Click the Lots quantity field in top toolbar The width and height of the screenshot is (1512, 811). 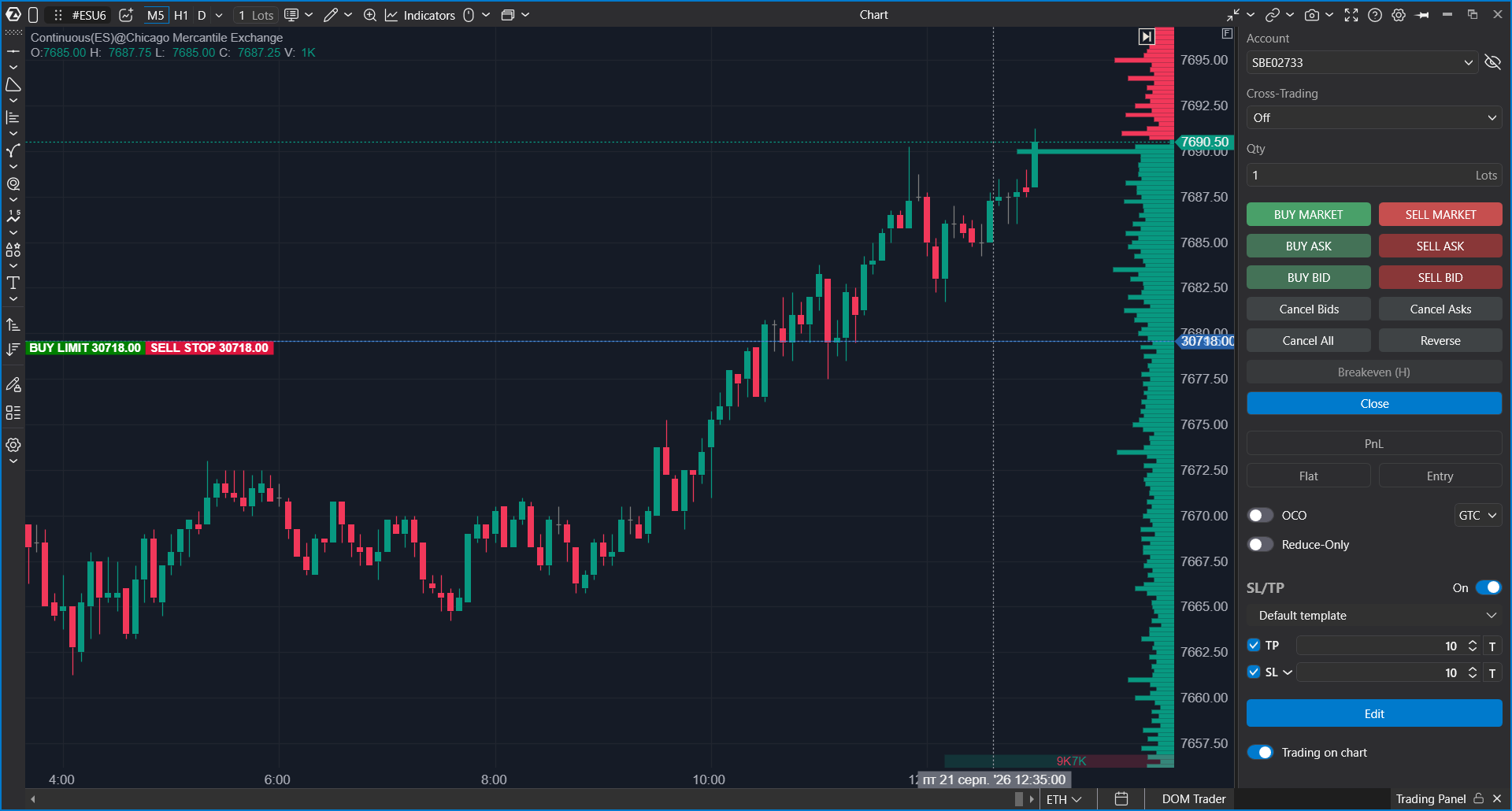(x=255, y=15)
